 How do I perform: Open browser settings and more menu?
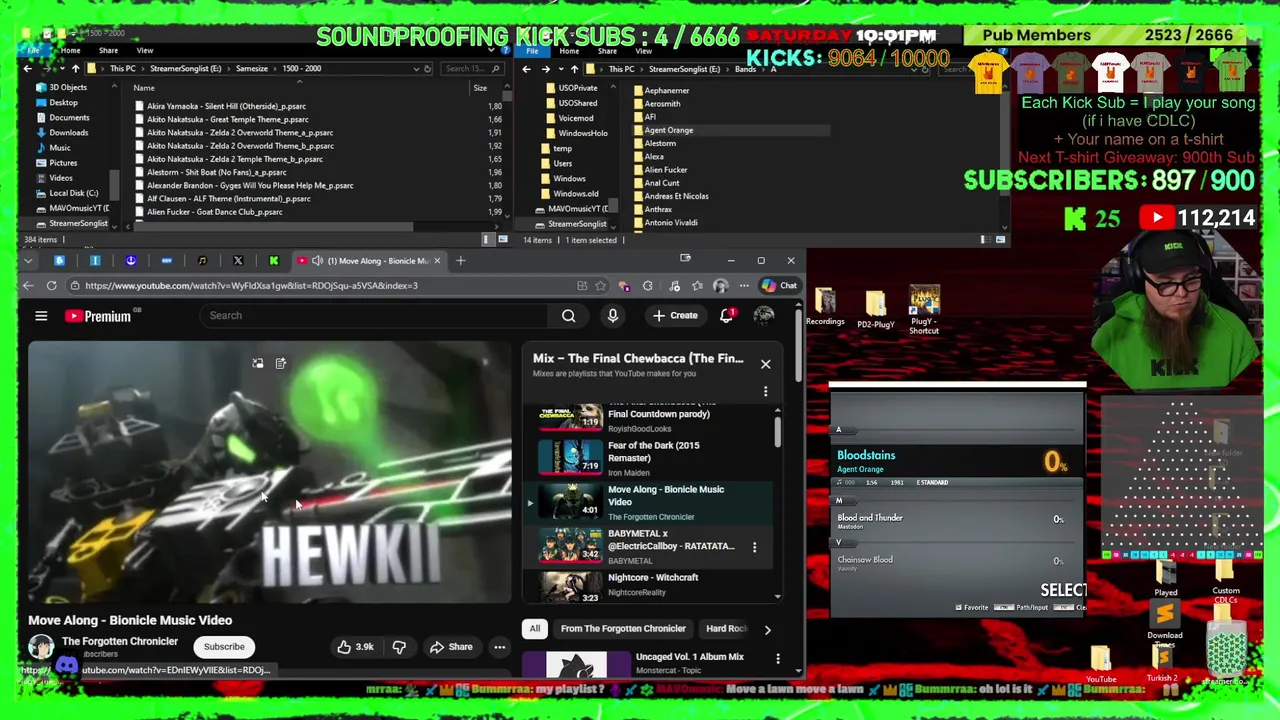point(744,286)
